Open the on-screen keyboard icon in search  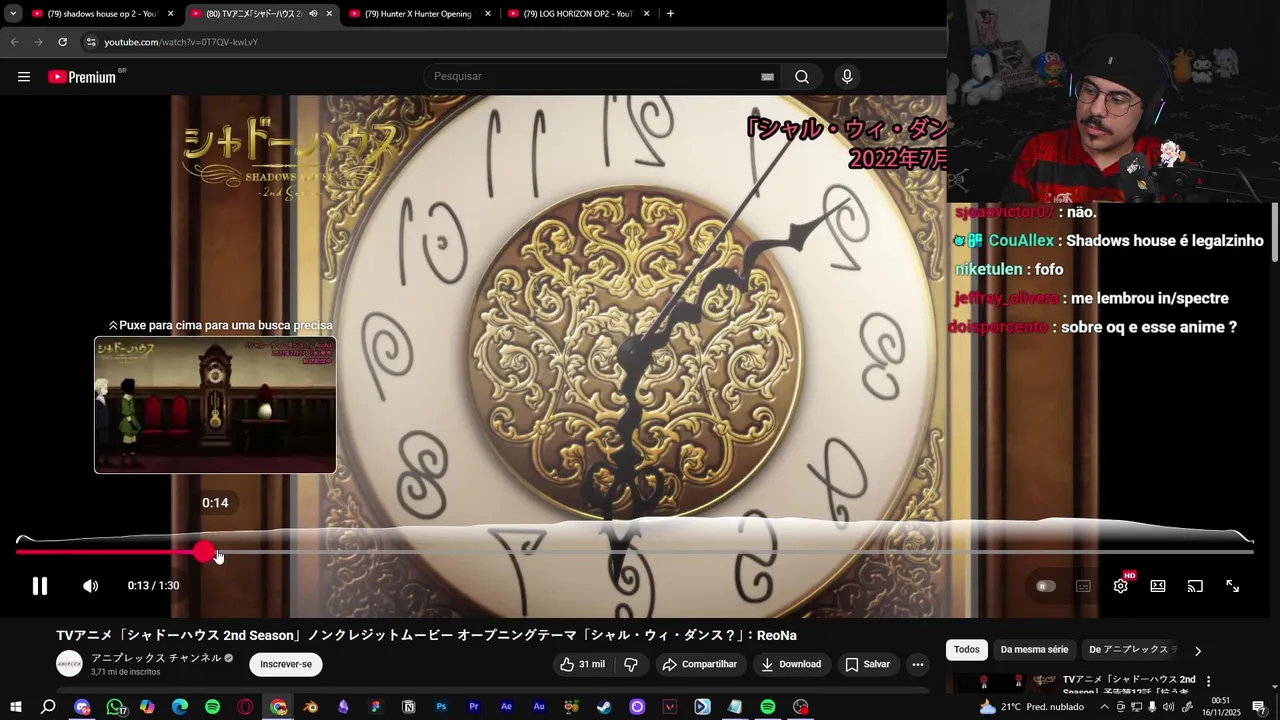[x=767, y=77]
